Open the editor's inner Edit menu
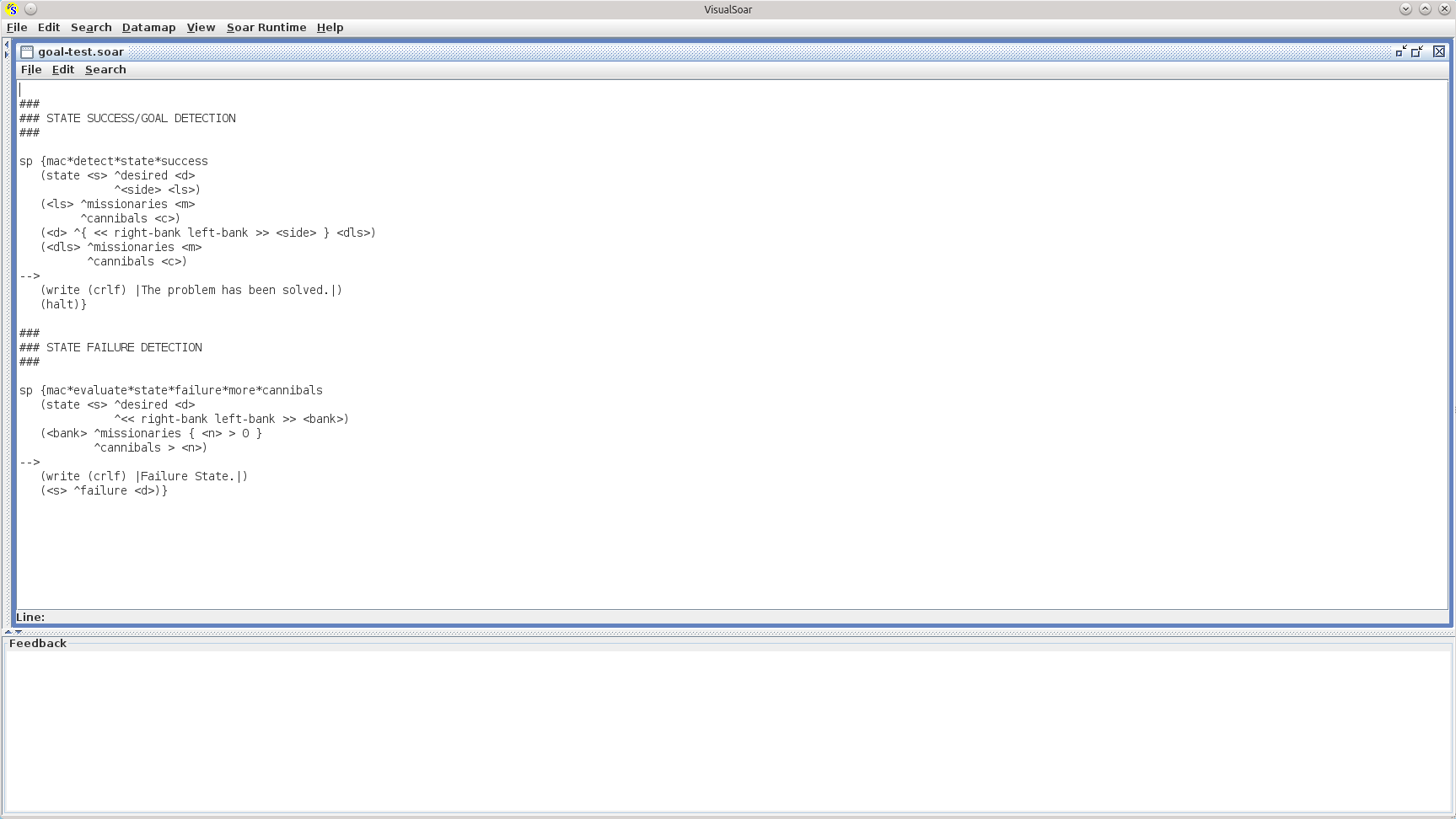 63,70
